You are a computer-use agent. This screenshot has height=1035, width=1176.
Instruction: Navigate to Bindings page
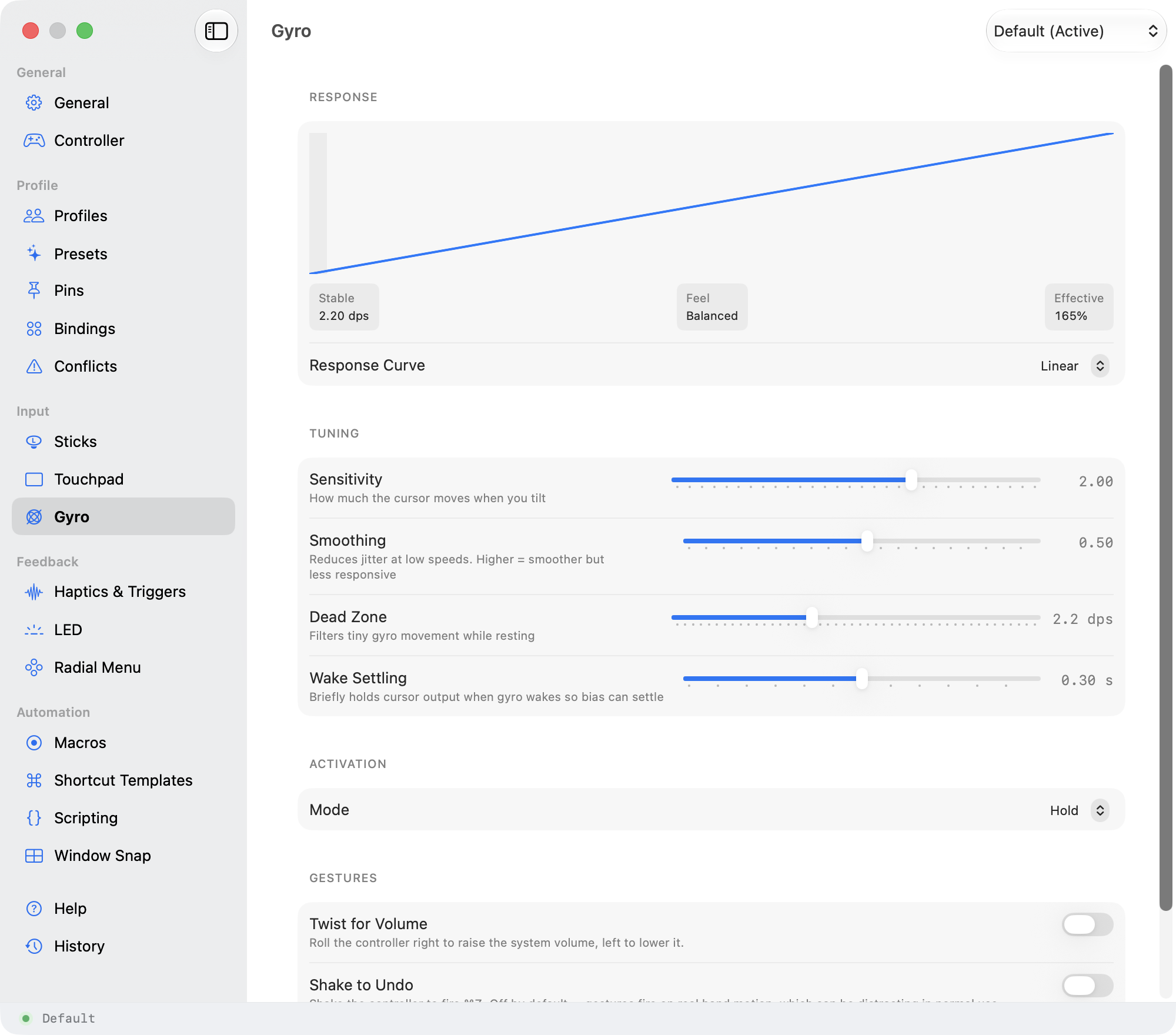(x=123, y=329)
